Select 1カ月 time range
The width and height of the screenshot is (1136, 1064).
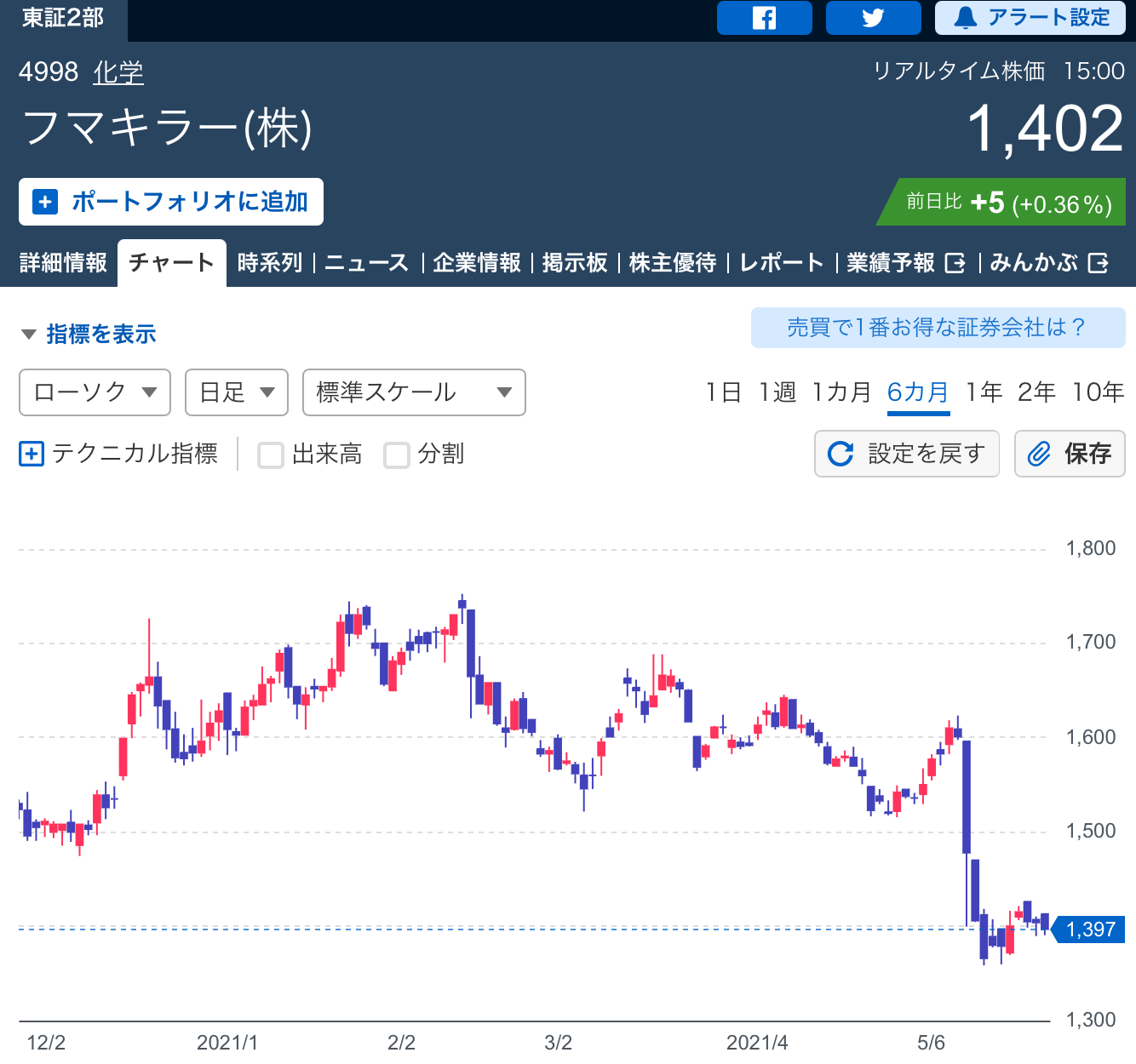tap(841, 392)
